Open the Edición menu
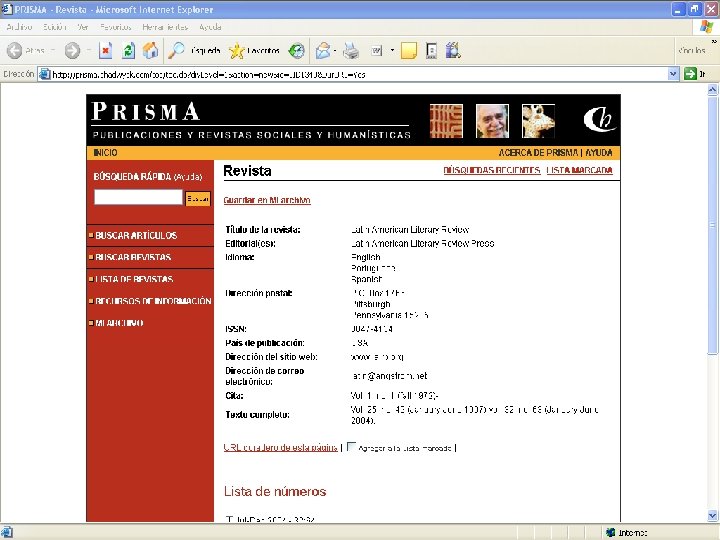 point(55,27)
